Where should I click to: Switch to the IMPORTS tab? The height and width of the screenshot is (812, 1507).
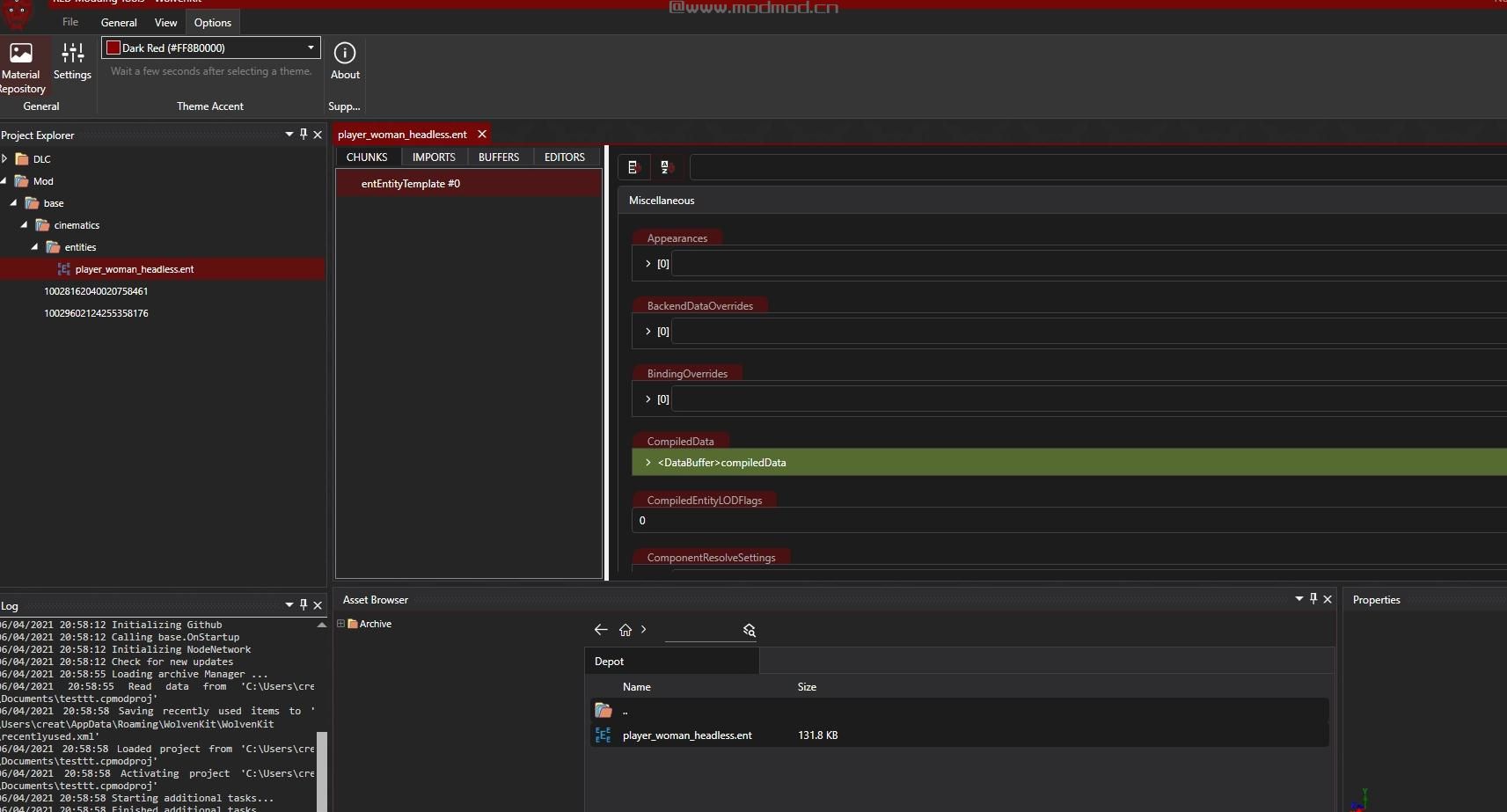point(434,157)
